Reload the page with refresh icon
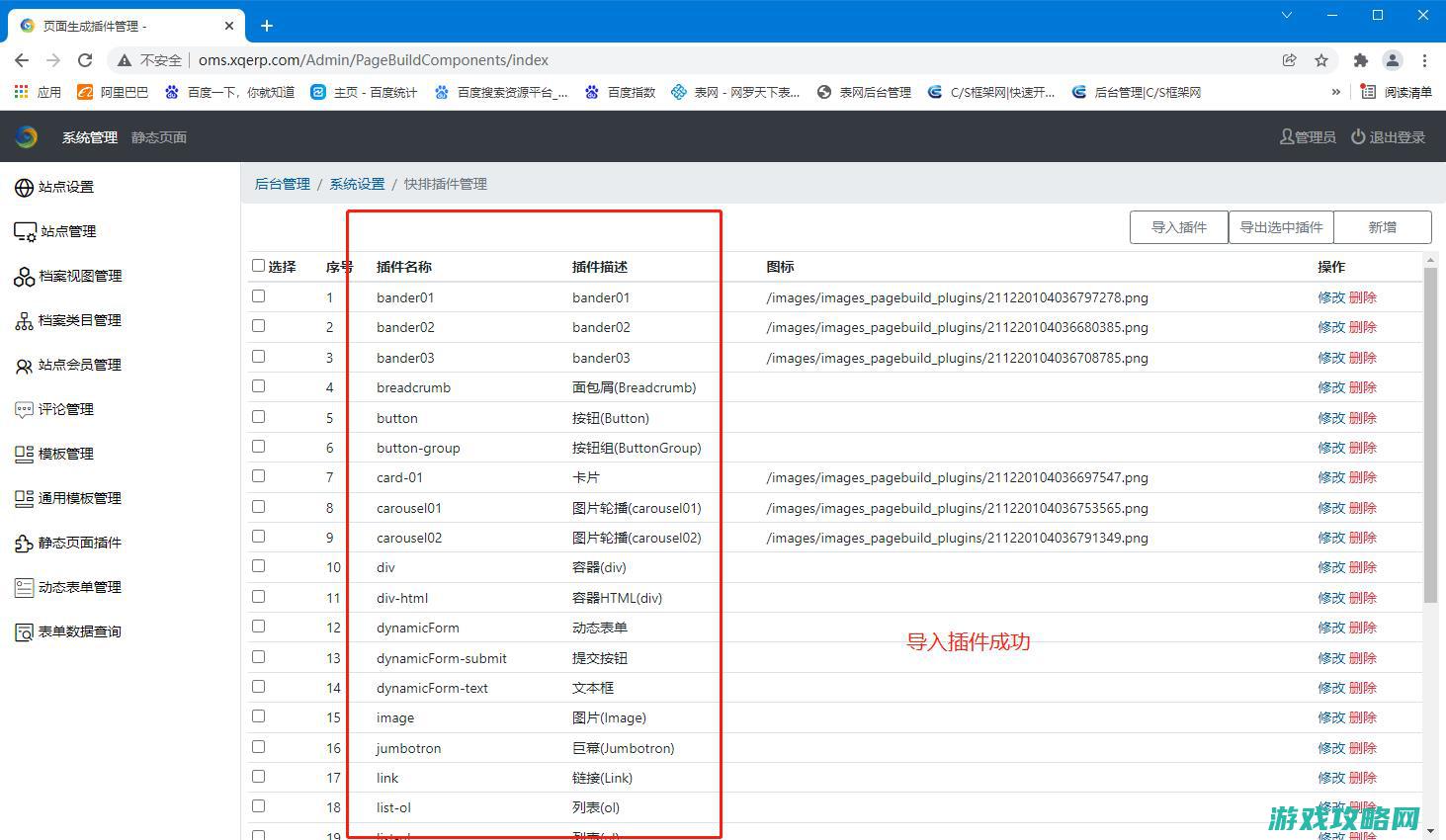1446x840 pixels. coord(85,60)
